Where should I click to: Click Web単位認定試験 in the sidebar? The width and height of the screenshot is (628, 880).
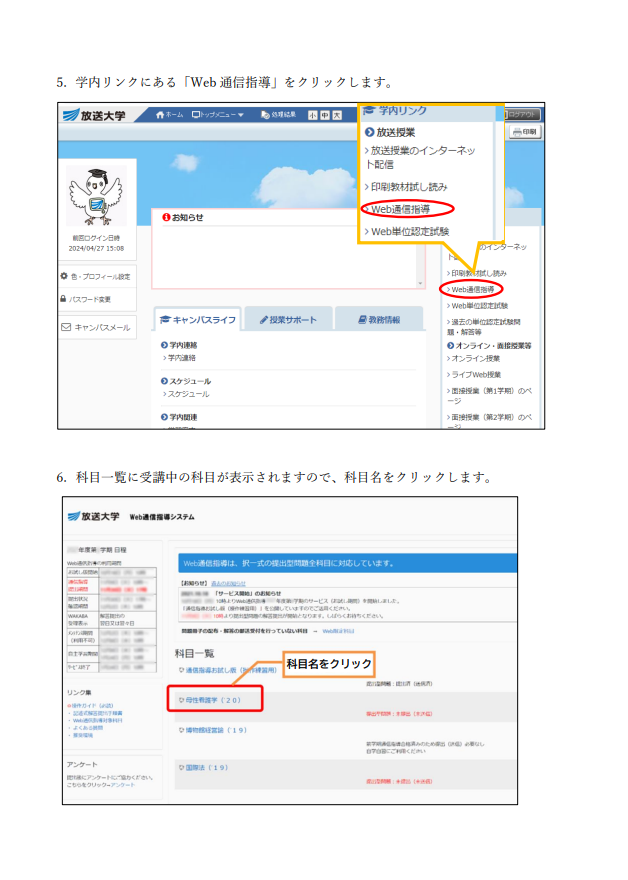pyautogui.click(x=478, y=306)
